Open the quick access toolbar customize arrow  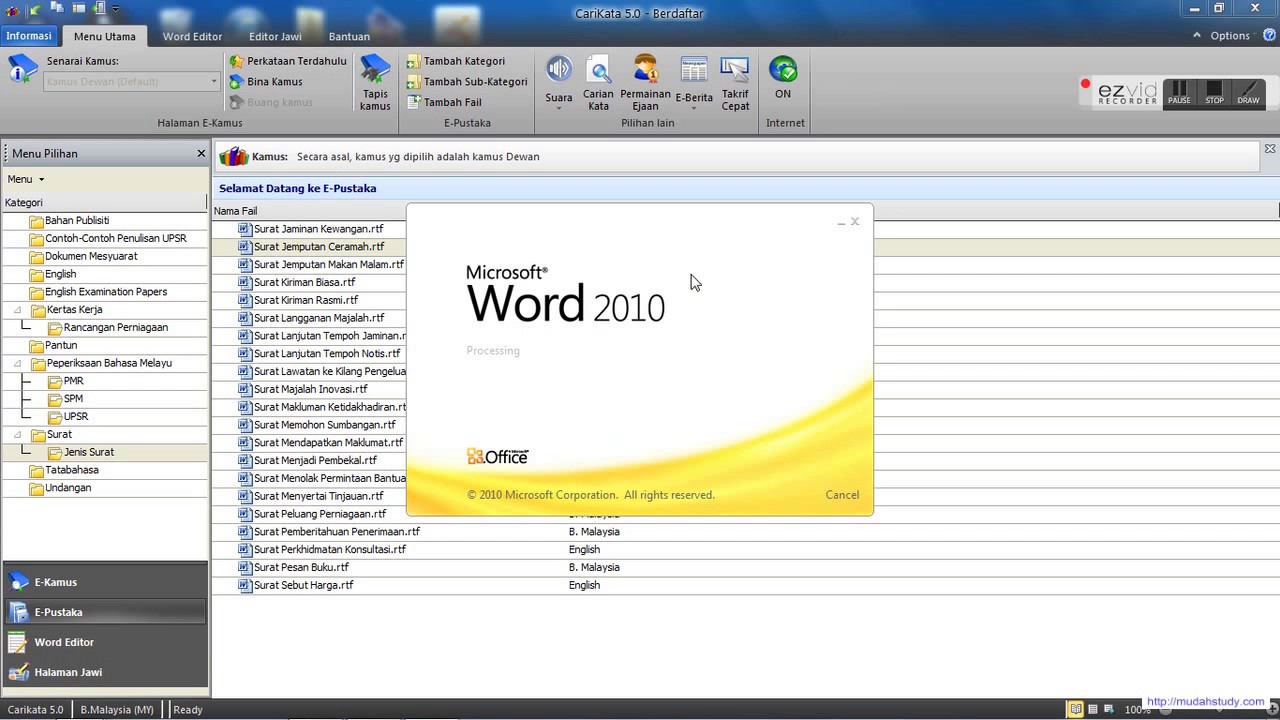pos(117,9)
